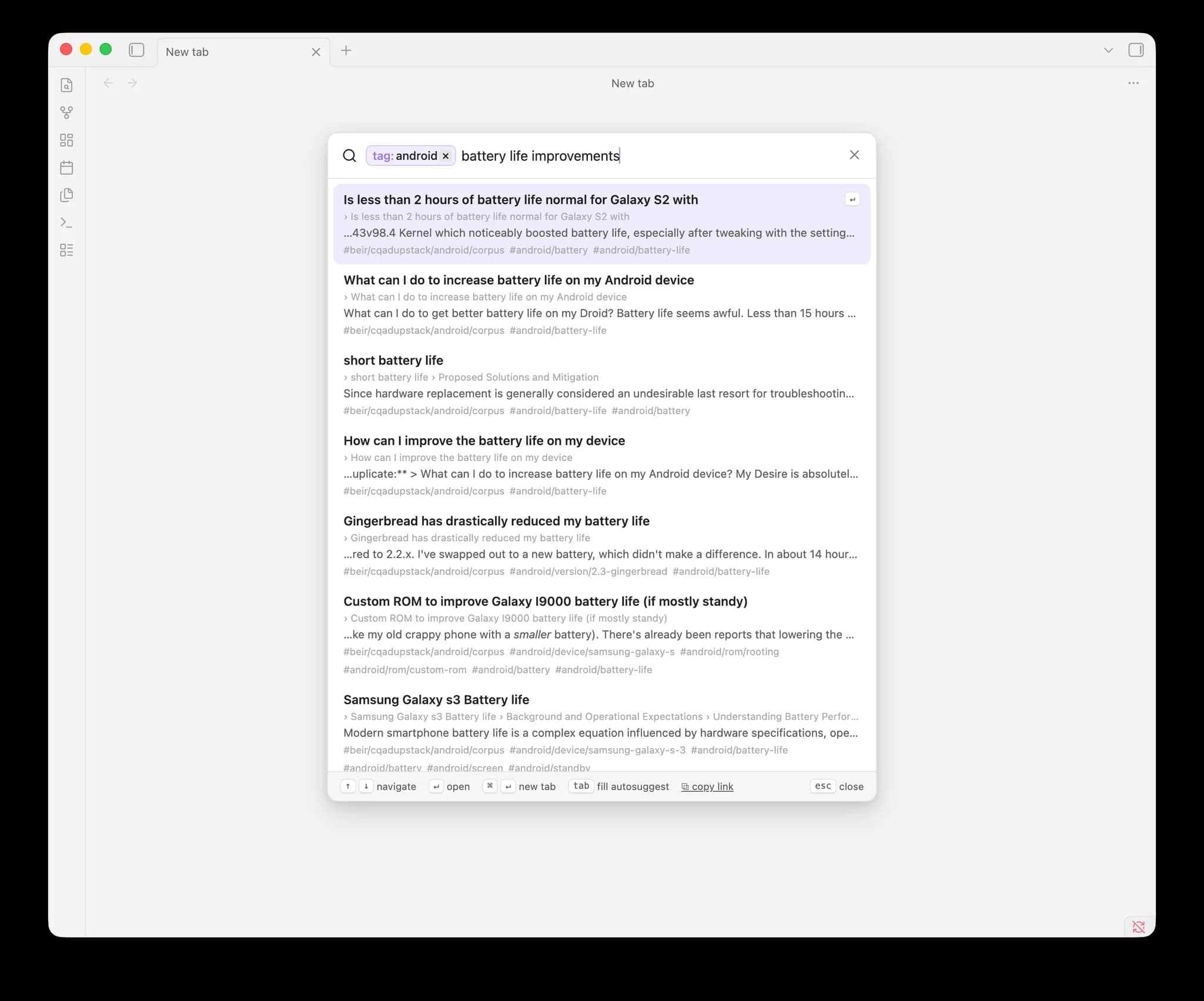Open result 'Samsung Galaxy s3 Battery life'
This screenshot has width=1204, height=1001.
(601, 728)
